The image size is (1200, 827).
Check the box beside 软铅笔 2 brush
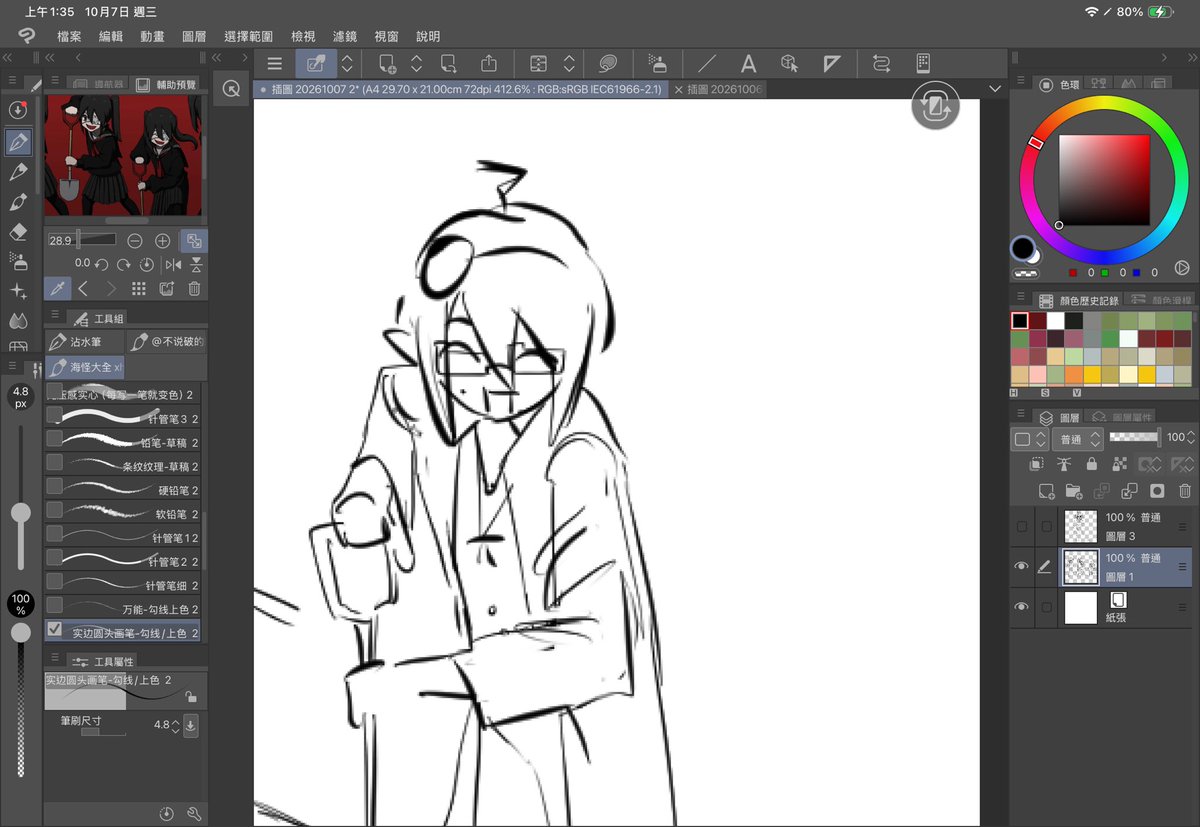pyautogui.click(x=54, y=510)
